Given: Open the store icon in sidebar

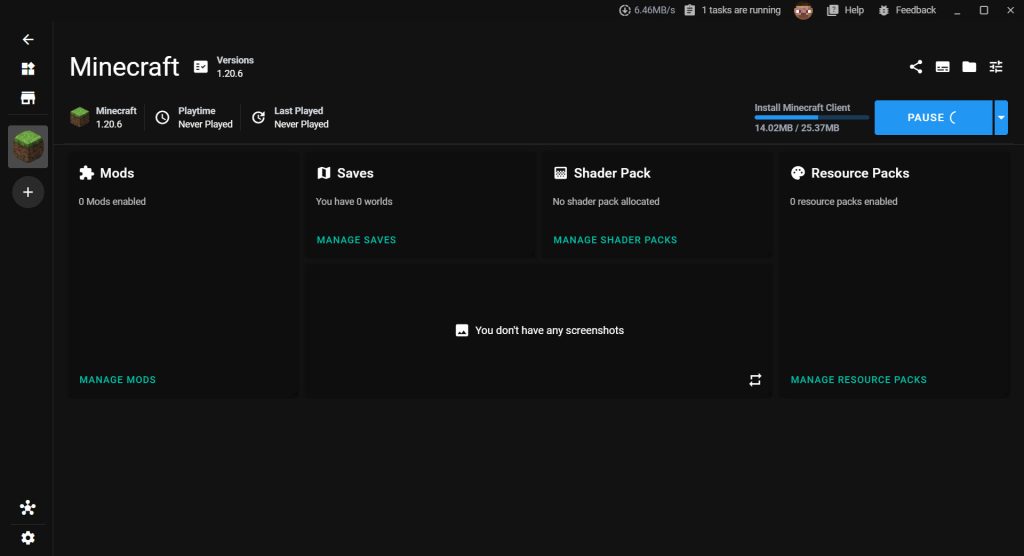Looking at the screenshot, I should coord(27,98).
